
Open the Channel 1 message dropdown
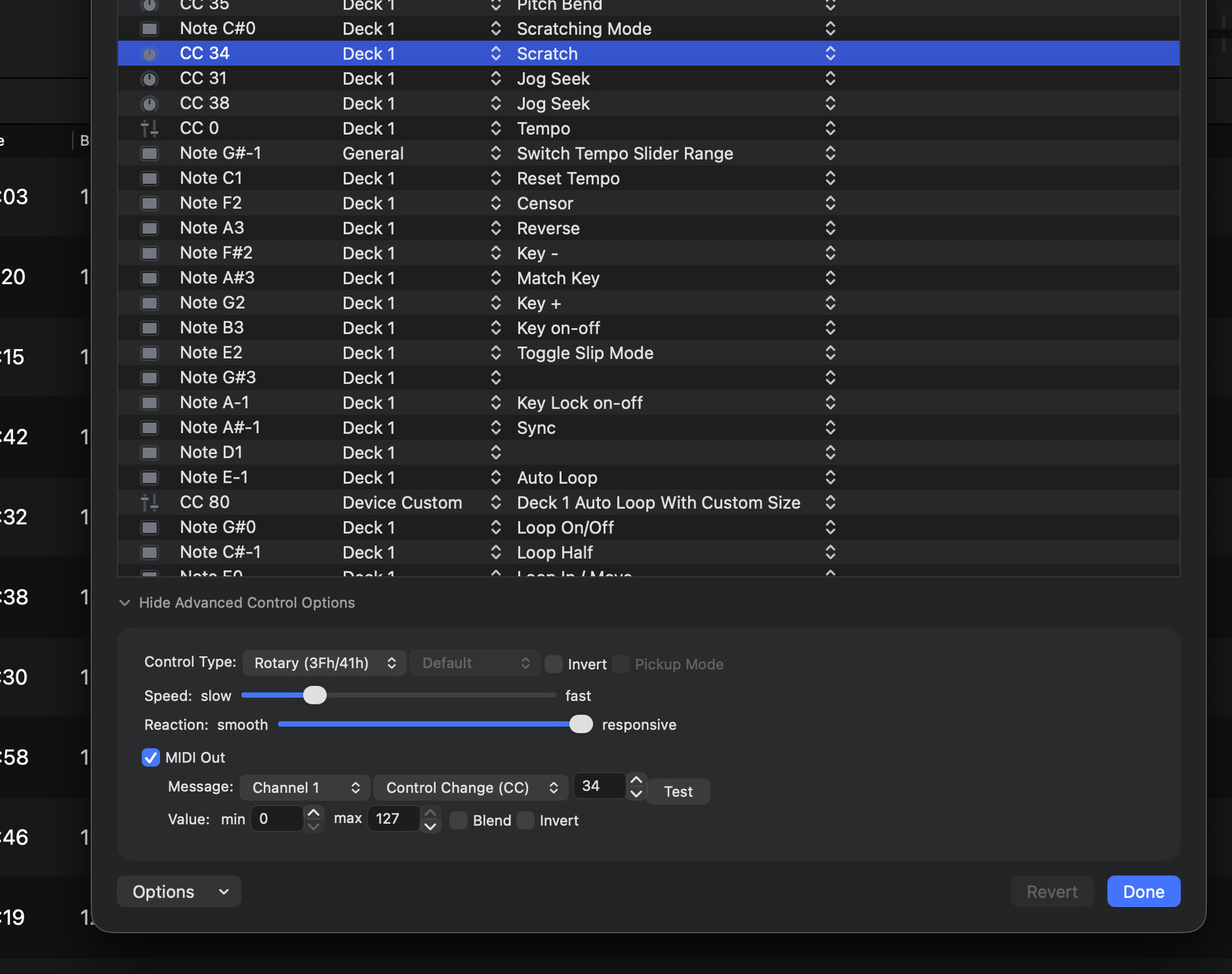click(305, 788)
